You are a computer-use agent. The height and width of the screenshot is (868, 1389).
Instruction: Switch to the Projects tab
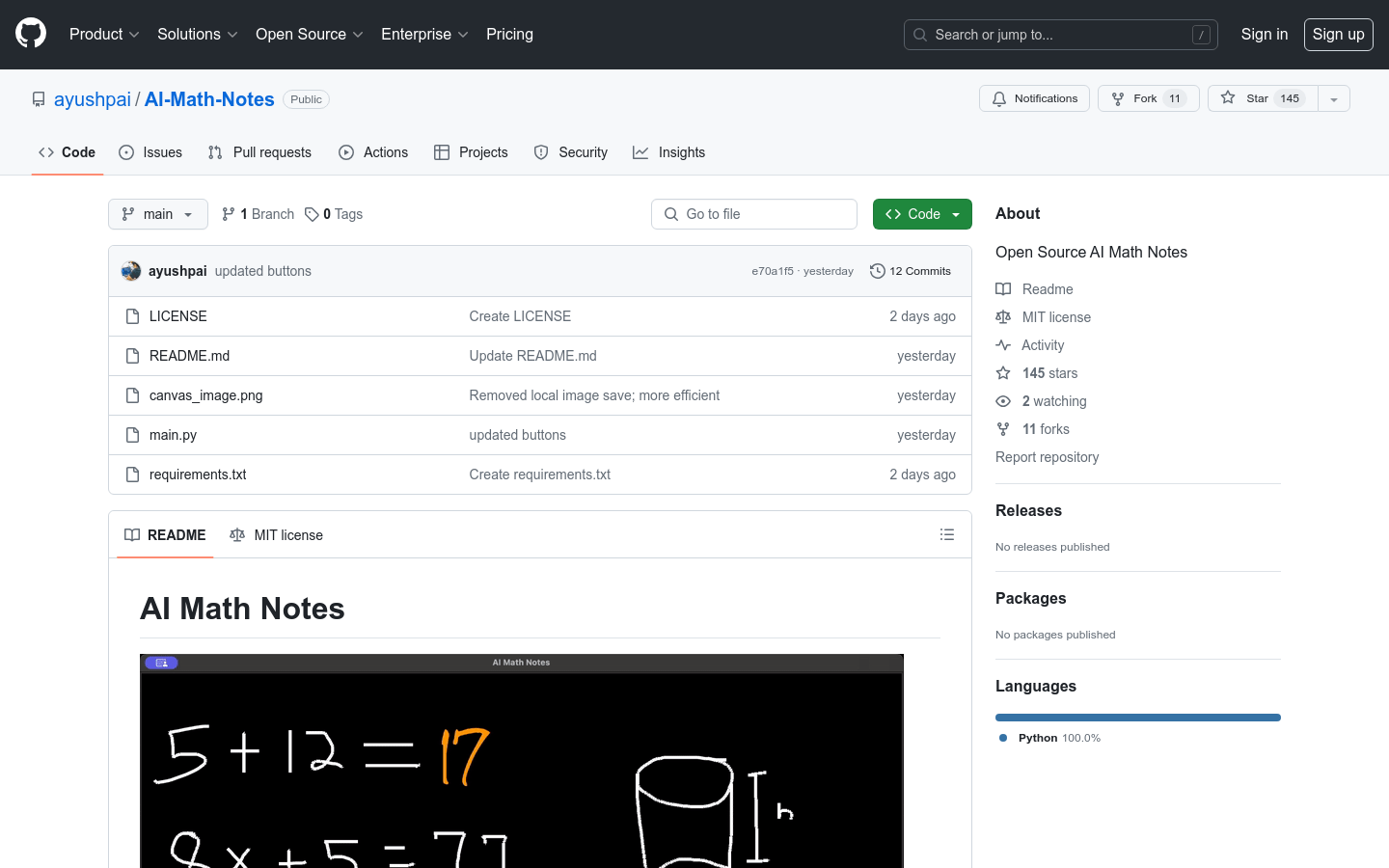471,152
